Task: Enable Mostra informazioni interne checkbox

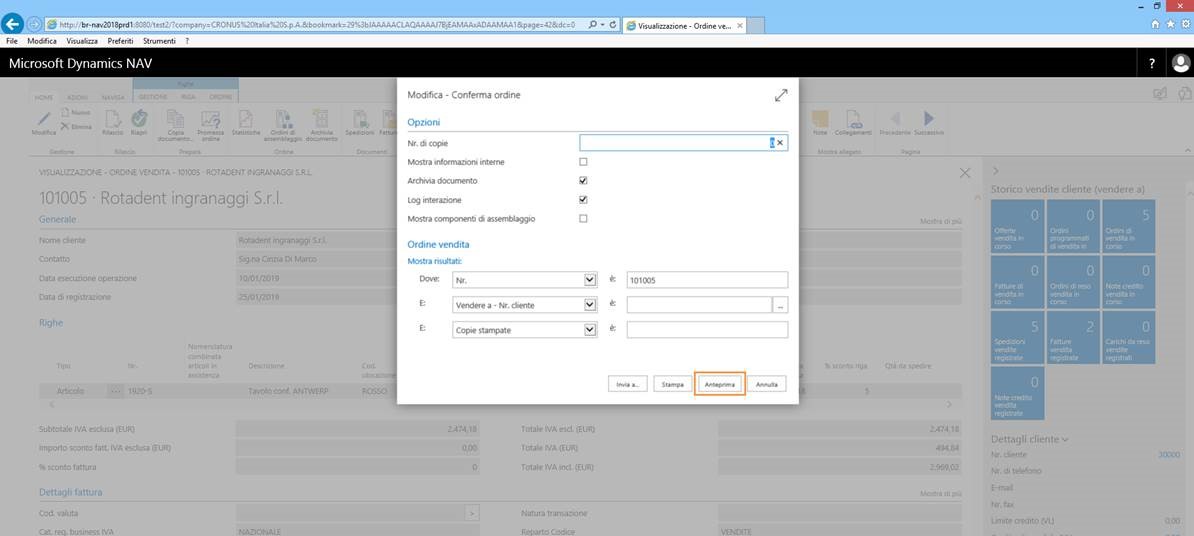Action: [583, 162]
